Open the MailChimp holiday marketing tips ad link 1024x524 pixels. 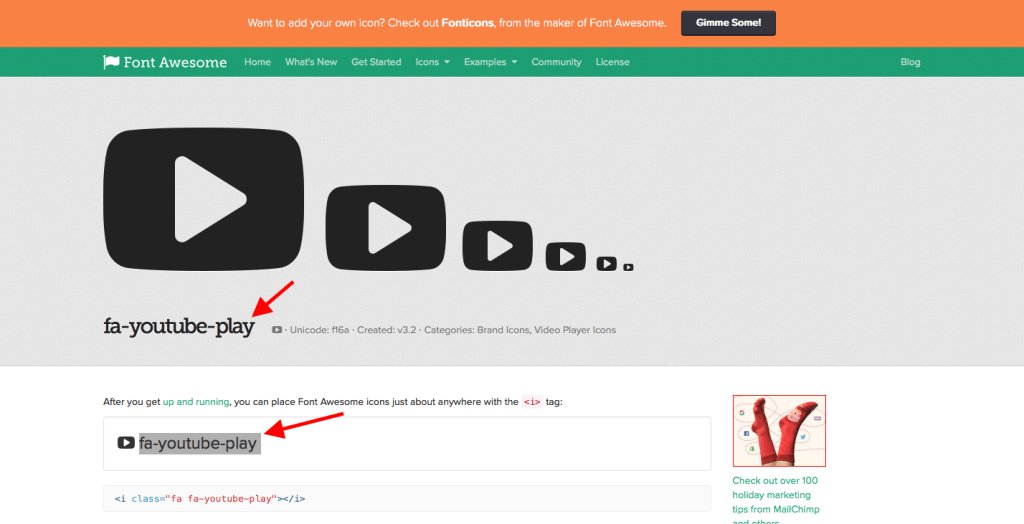click(776, 500)
